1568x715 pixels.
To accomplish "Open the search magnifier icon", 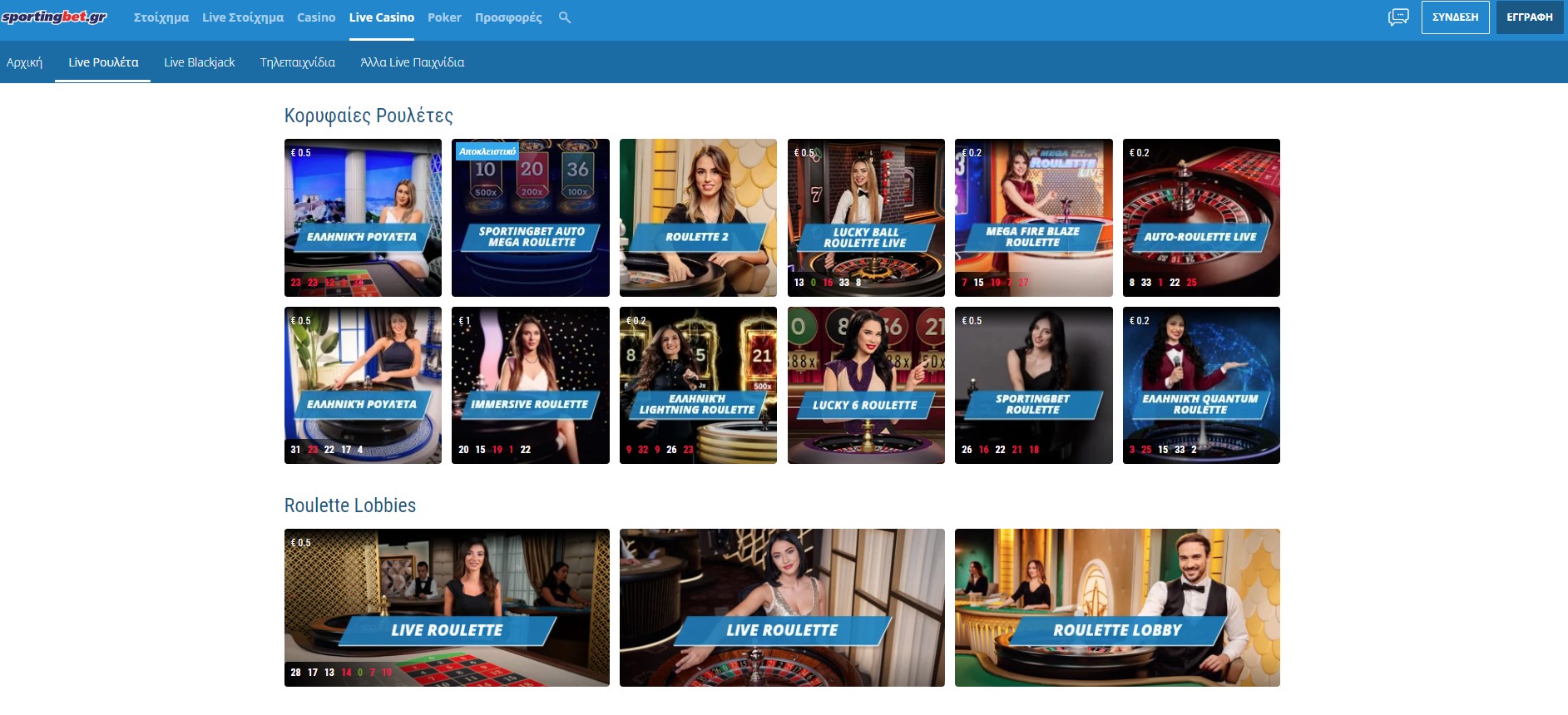I will 565,17.
